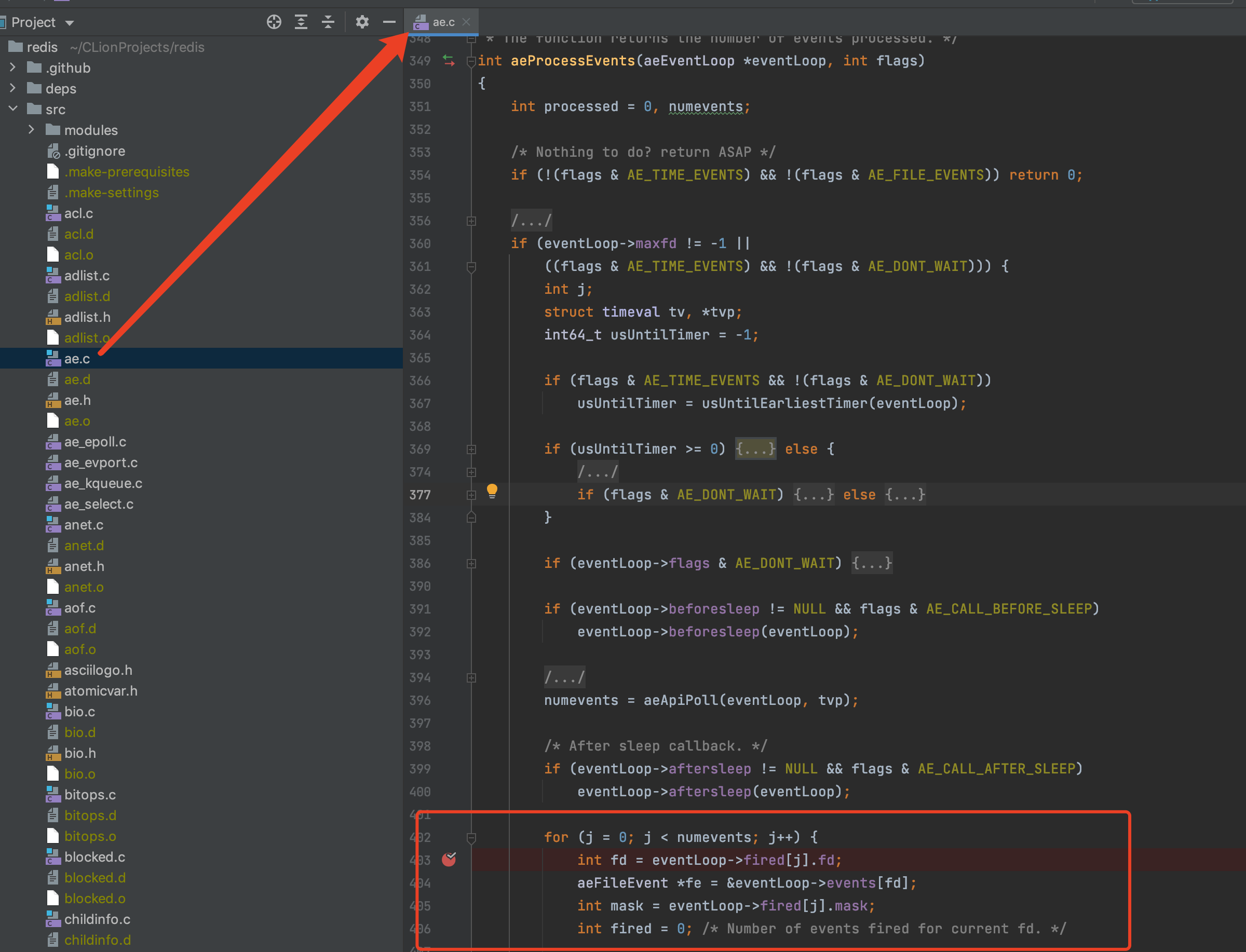Screen dimensions: 1246x952
Task: Click the Expand All icon in Project panel
Action: (301, 22)
